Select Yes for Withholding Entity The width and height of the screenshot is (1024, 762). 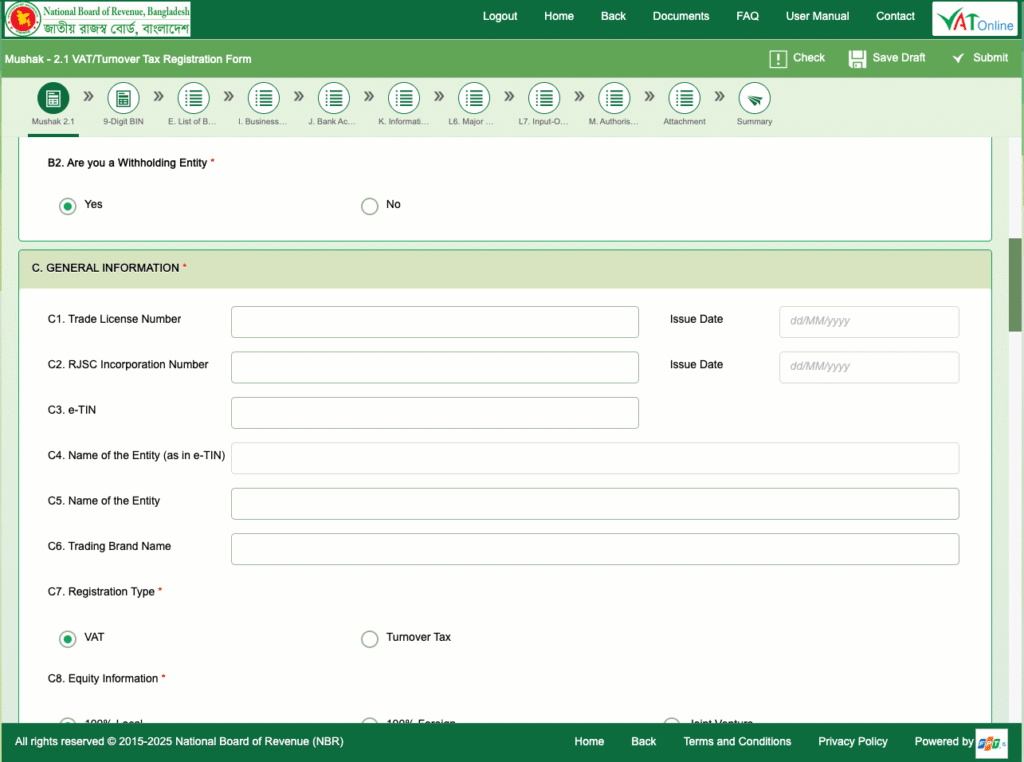(x=67, y=206)
